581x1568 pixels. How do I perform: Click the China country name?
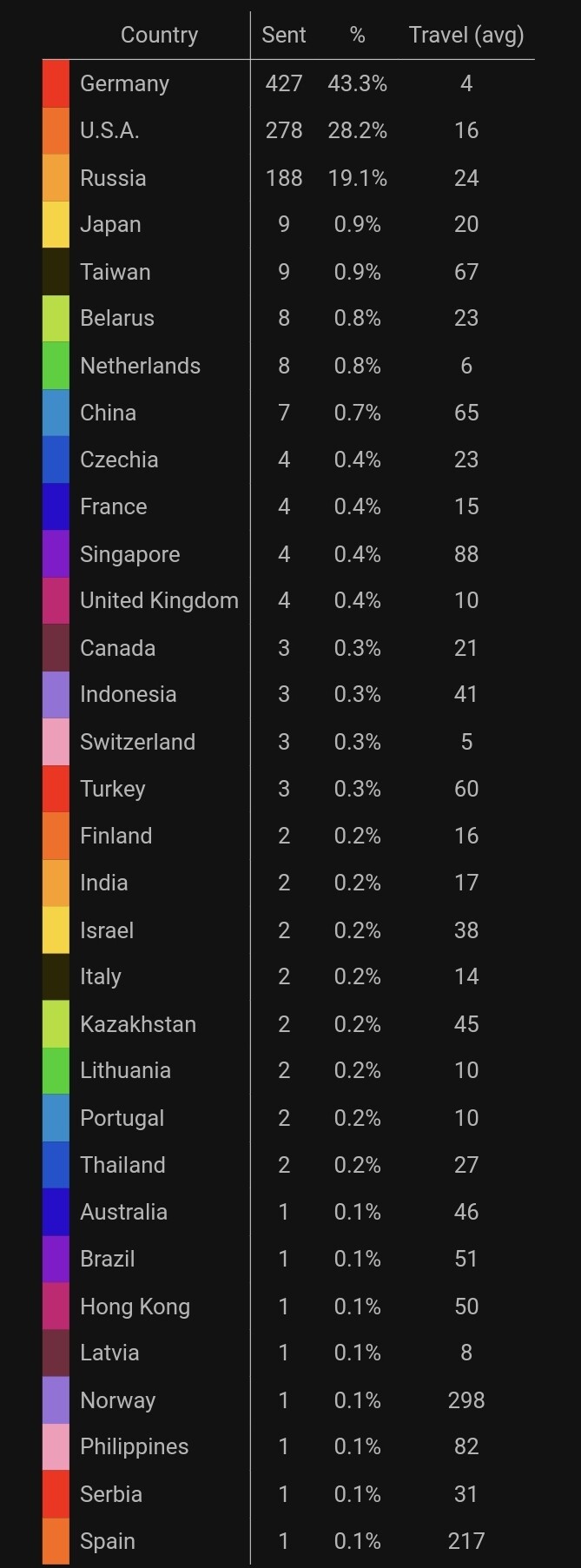(x=108, y=412)
